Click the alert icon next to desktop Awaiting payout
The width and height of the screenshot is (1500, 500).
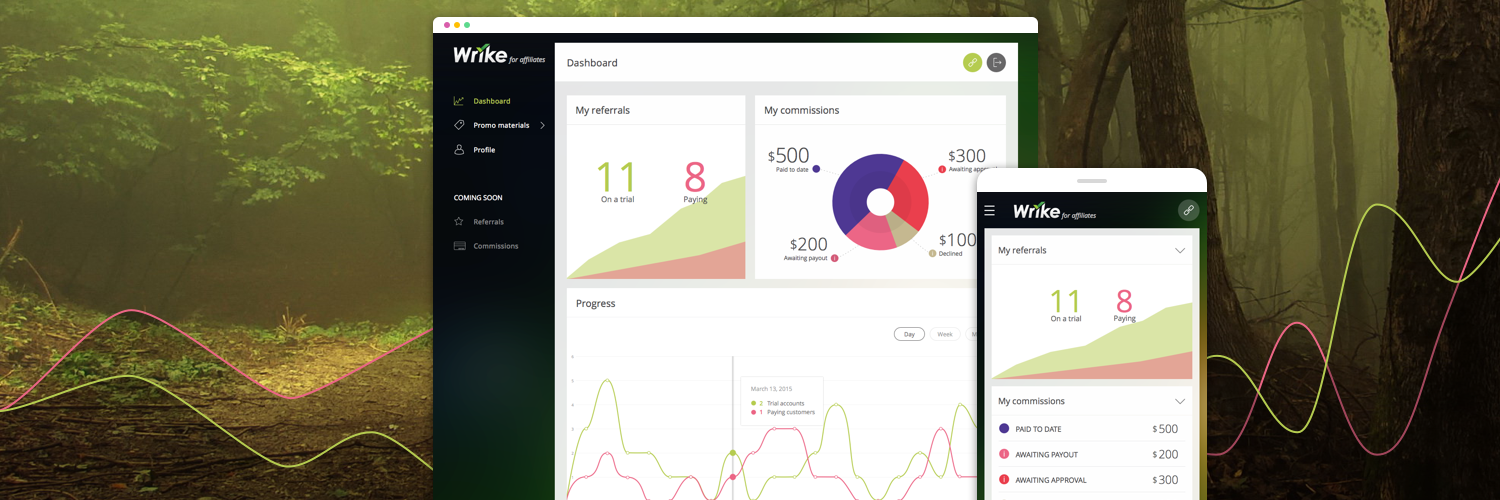tap(834, 258)
